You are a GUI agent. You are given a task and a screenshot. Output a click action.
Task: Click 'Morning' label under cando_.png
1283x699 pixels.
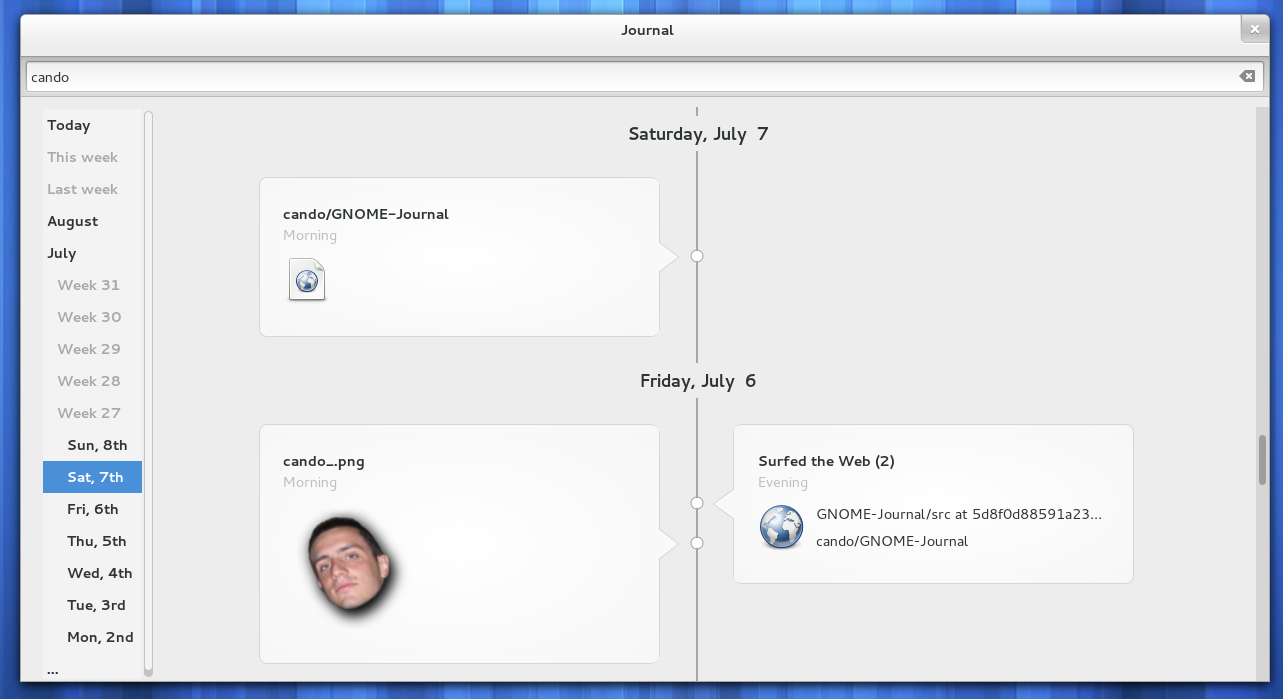click(x=310, y=482)
